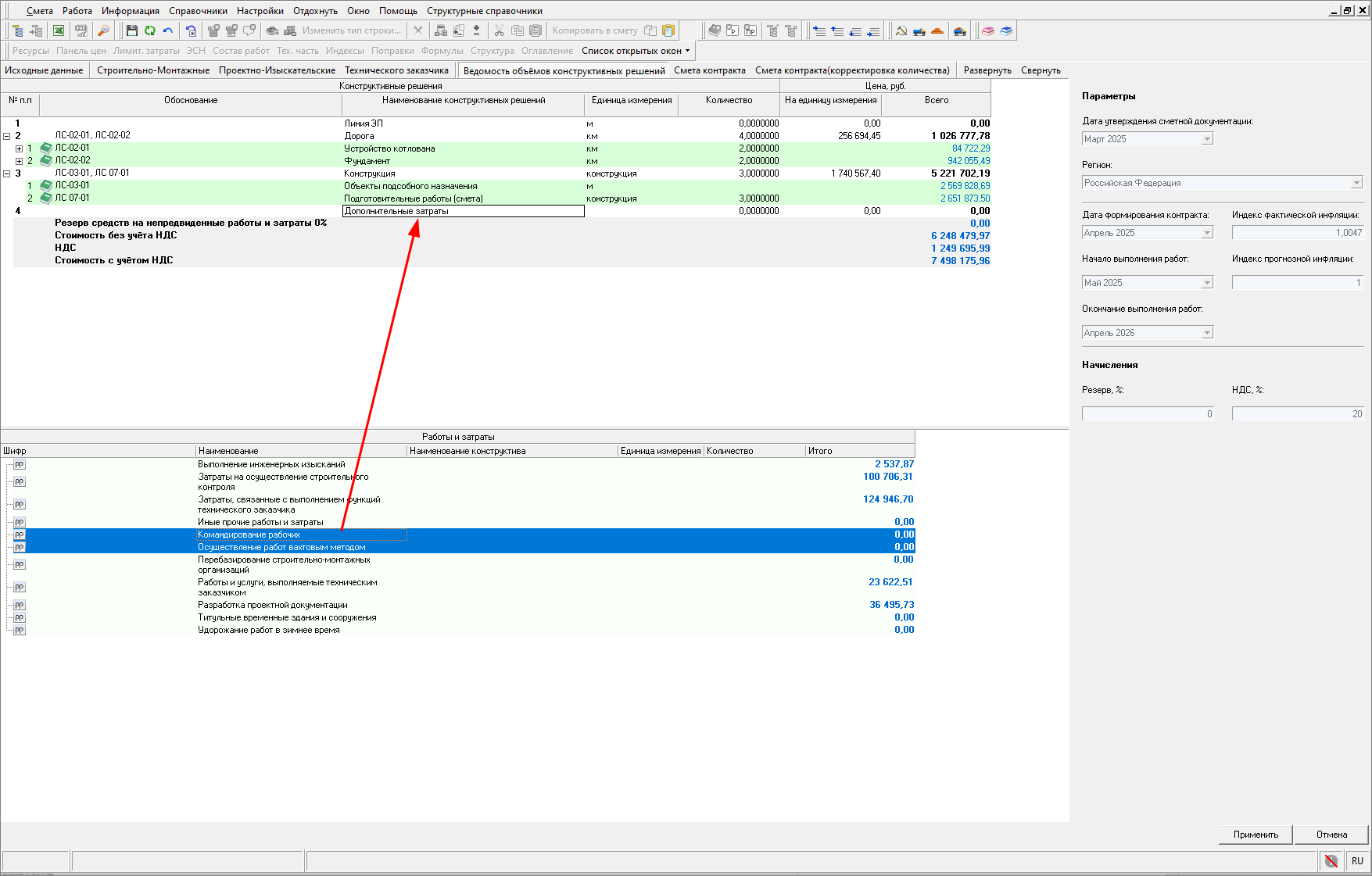This screenshot has height=876, width=1372.
Task: Switch to the Смета контракта tab
Action: [709, 70]
